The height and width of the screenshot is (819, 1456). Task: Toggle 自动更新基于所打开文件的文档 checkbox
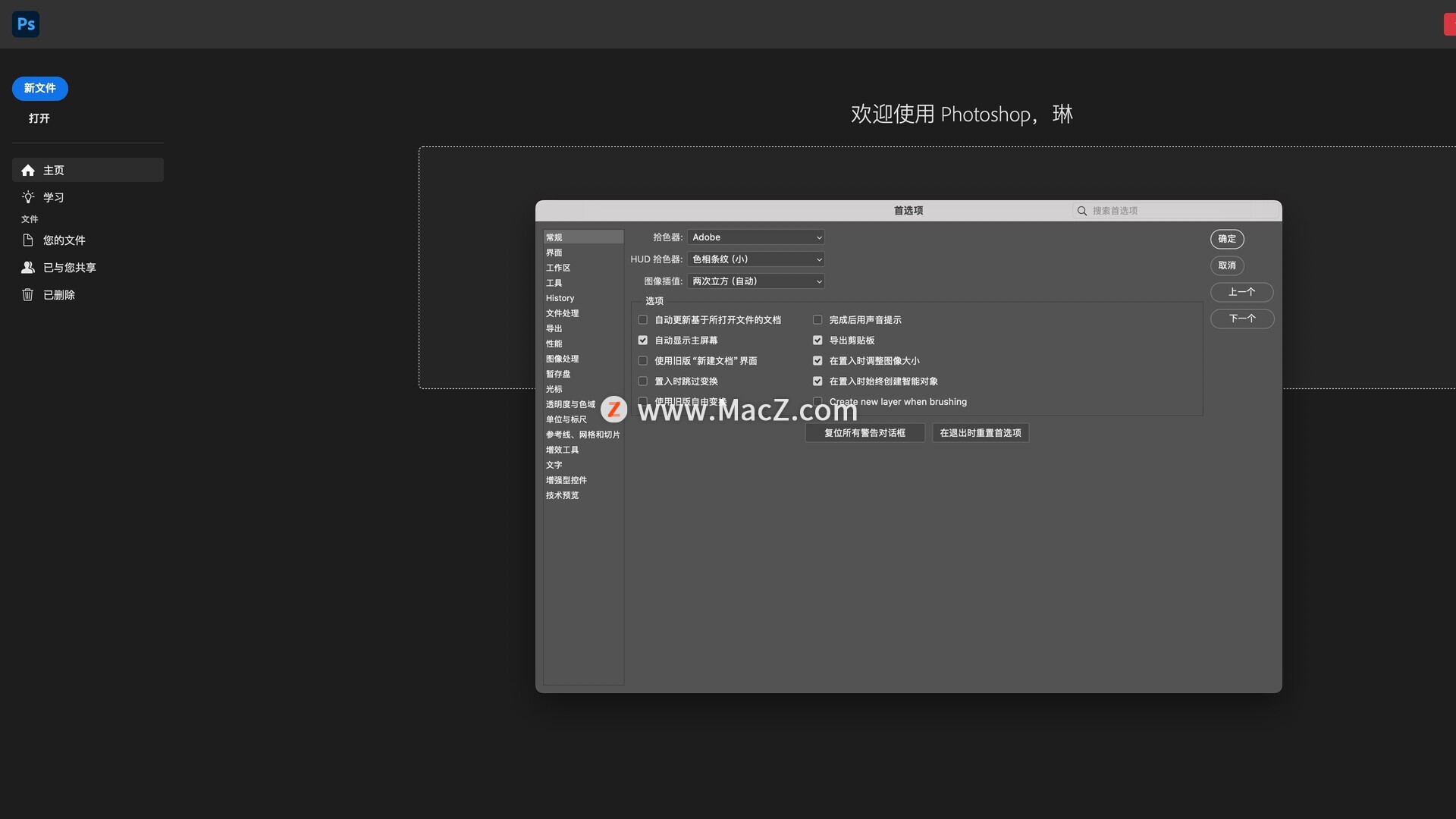pyautogui.click(x=643, y=320)
